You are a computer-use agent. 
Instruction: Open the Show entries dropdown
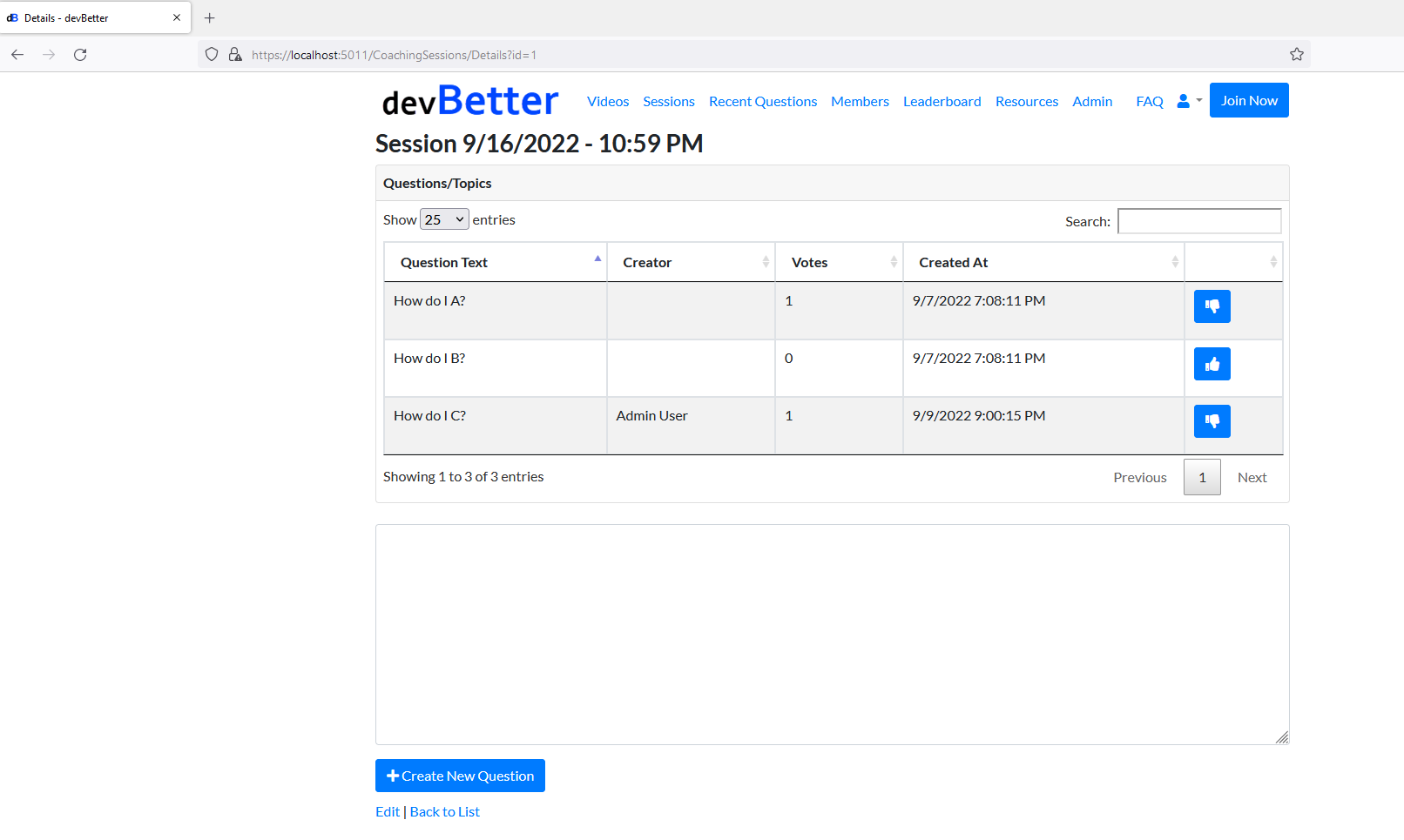click(444, 218)
